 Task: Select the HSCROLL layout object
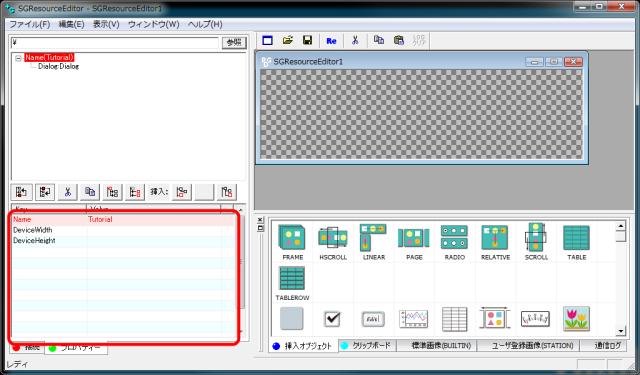pyautogui.click(x=333, y=242)
